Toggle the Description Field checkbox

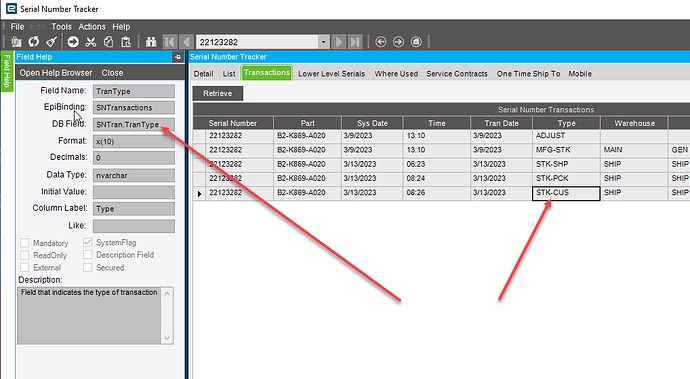point(88,254)
